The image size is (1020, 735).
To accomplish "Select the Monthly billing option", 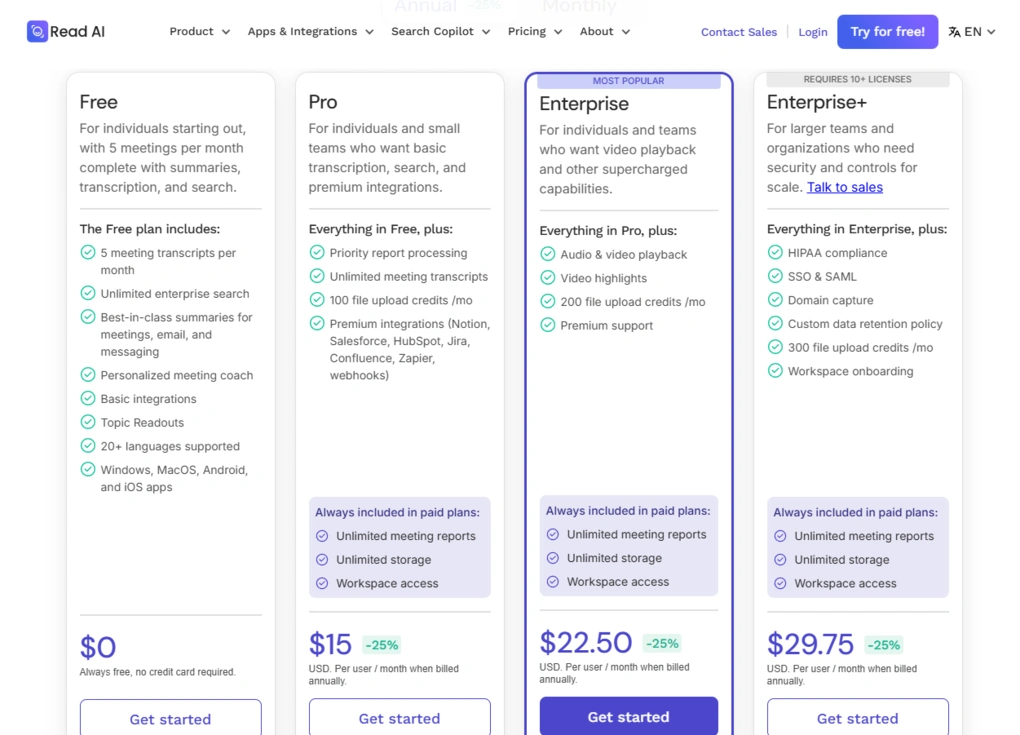I will tap(579, 7).
